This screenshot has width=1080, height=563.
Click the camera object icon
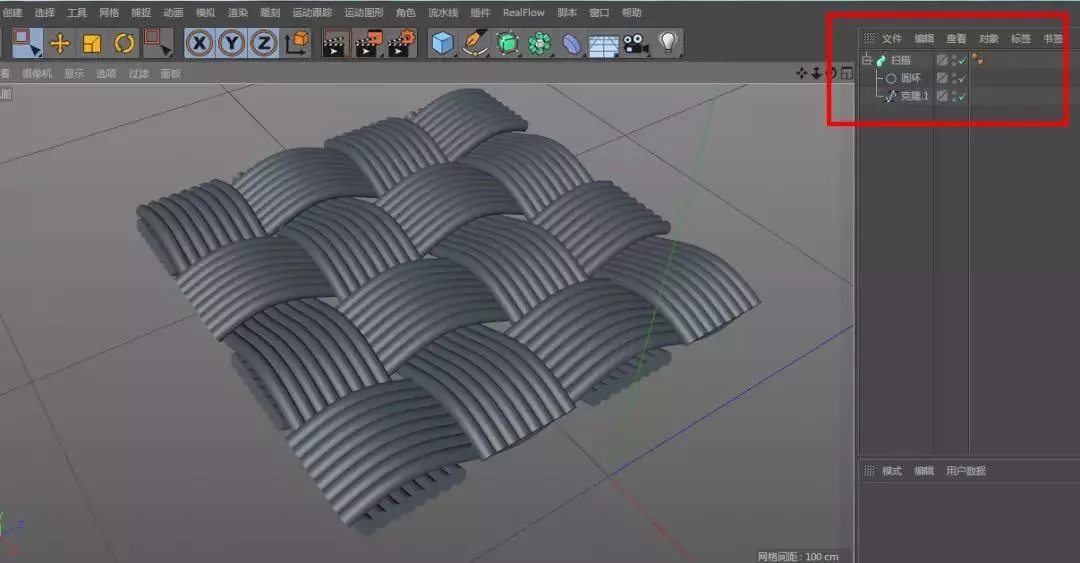[634, 43]
